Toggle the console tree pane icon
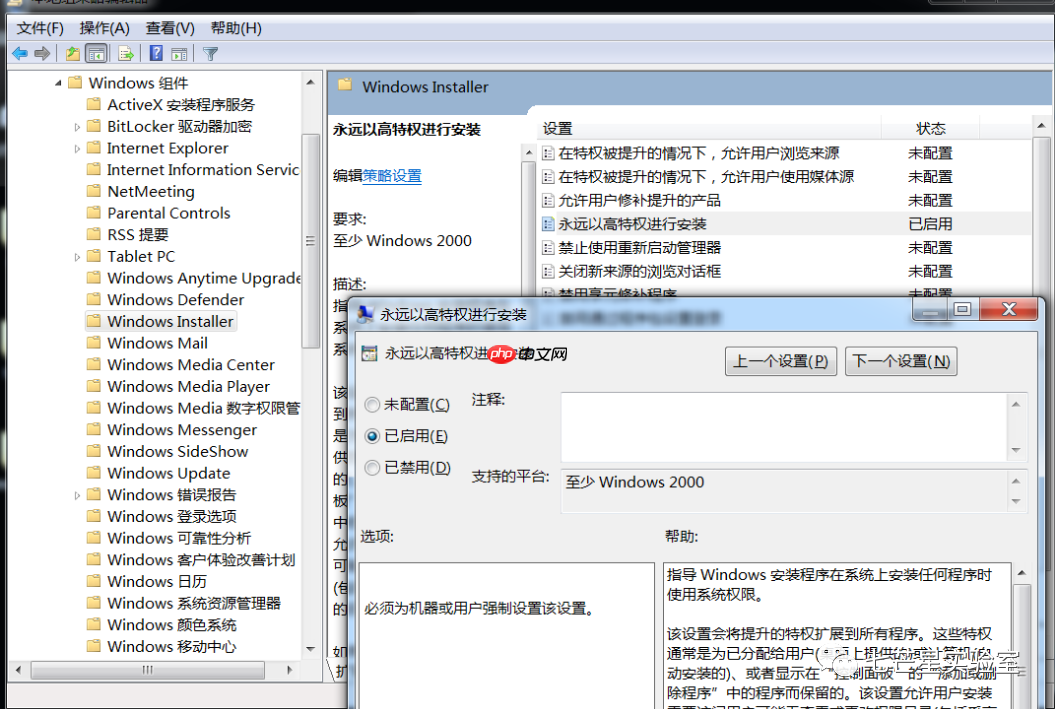The height and width of the screenshot is (709, 1055). pyautogui.click(x=95, y=53)
